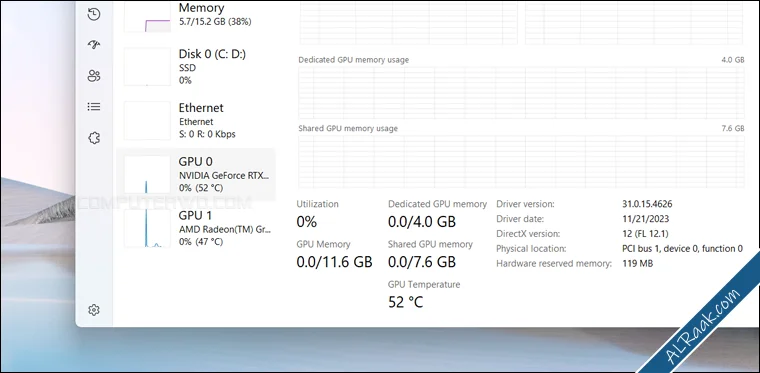Click the GPU Temperature 52 °C value

406,302
